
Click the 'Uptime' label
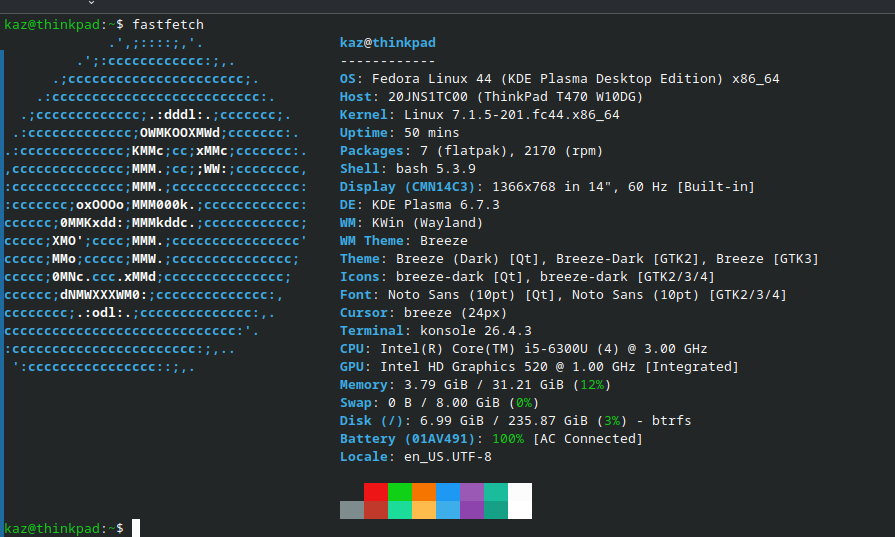364,133
